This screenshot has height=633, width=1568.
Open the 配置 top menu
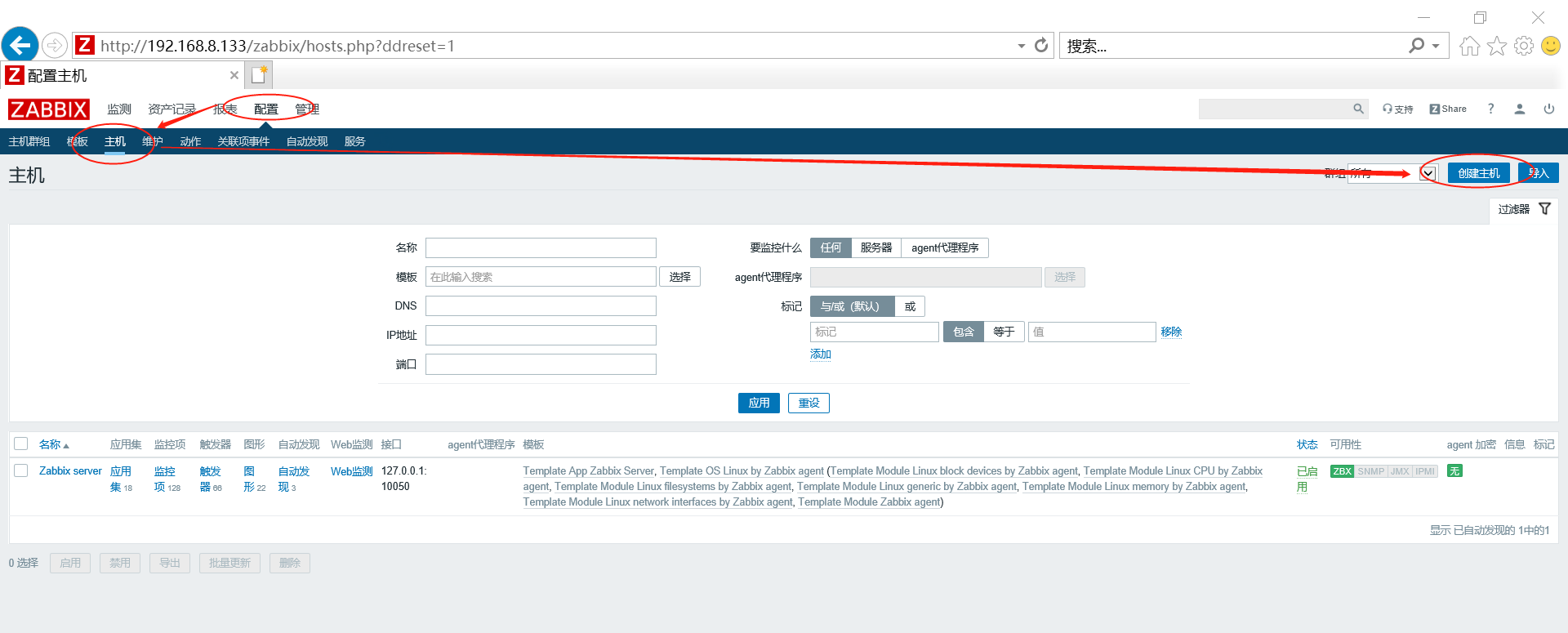265,109
